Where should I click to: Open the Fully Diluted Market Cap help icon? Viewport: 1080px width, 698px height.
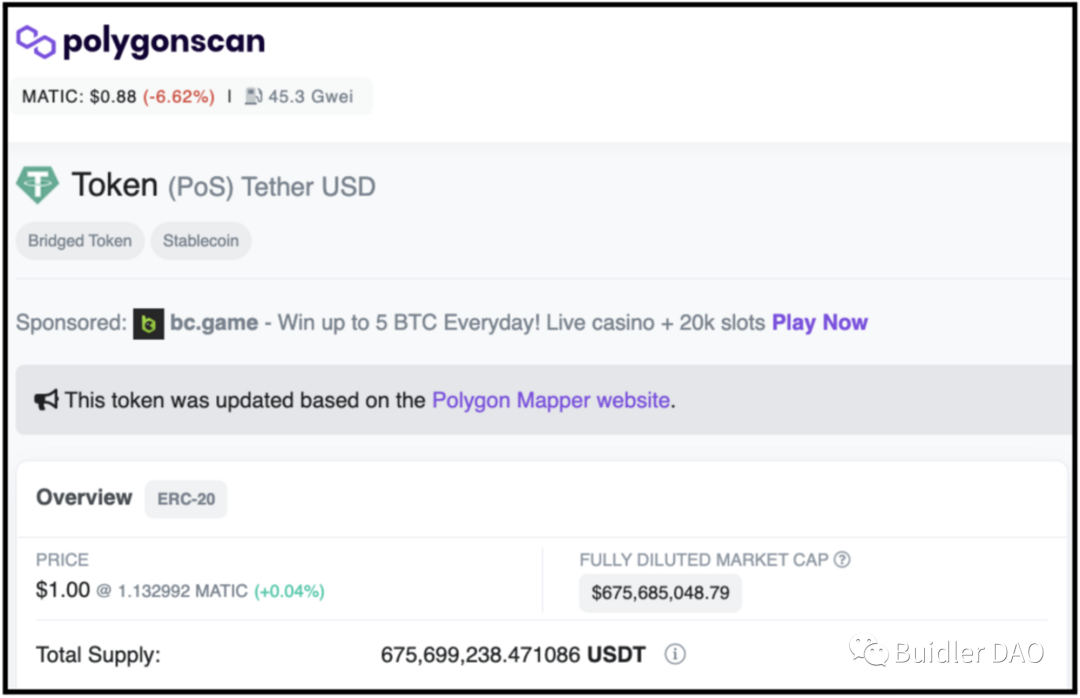coord(842,560)
